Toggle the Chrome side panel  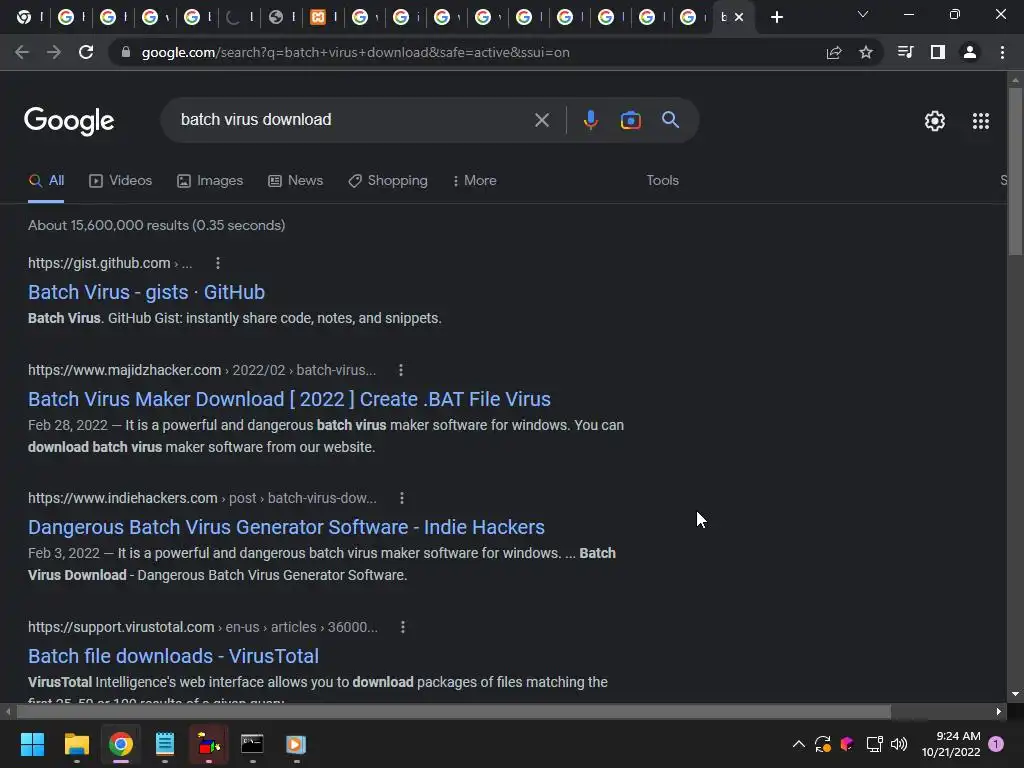point(938,52)
